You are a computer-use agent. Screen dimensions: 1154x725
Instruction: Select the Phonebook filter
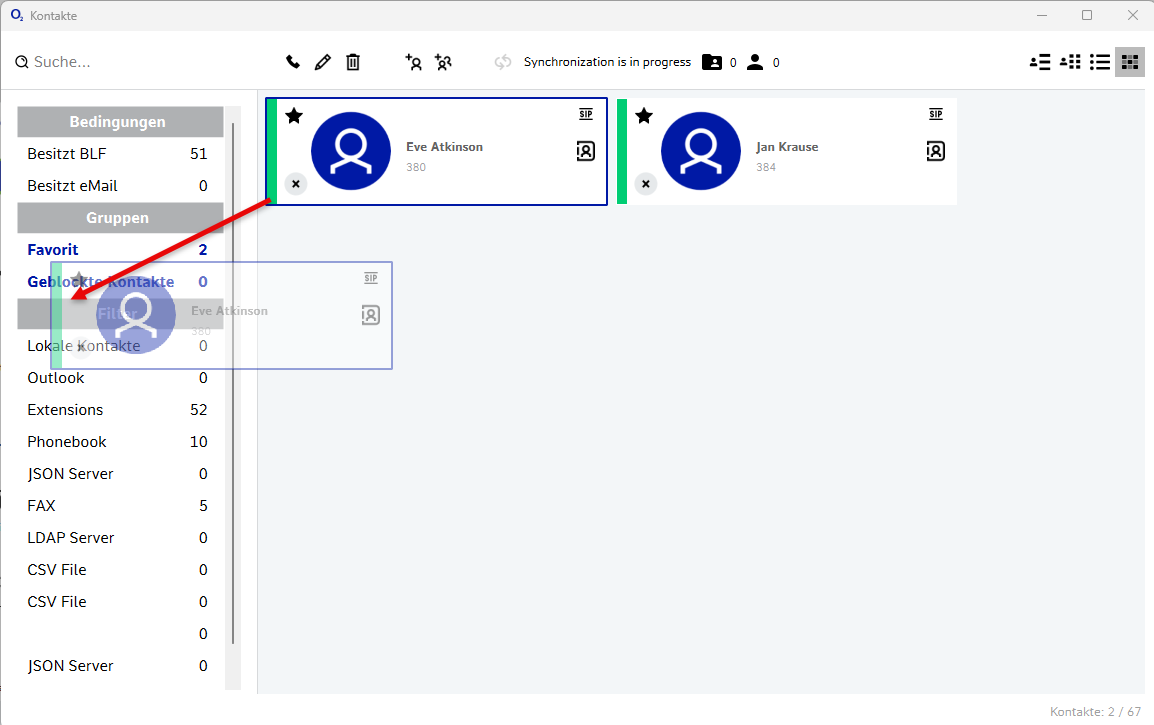coord(67,442)
